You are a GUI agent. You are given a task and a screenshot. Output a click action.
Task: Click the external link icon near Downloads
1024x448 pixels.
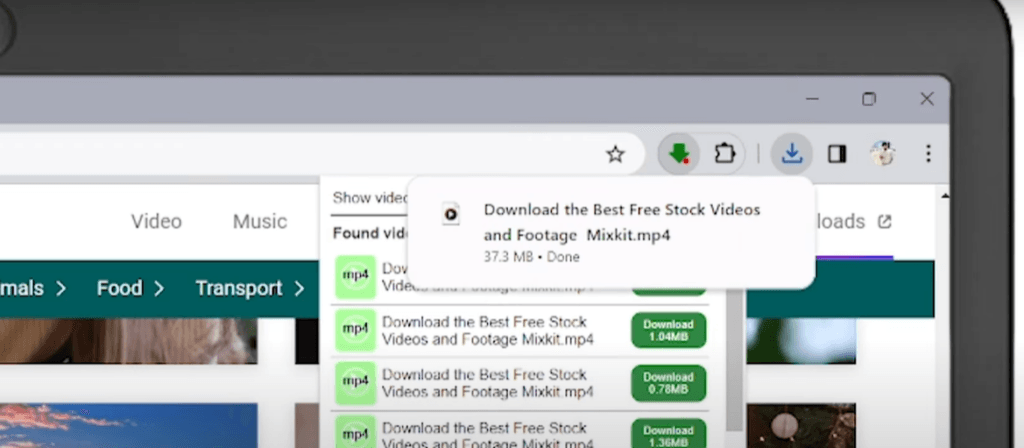tap(884, 222)
